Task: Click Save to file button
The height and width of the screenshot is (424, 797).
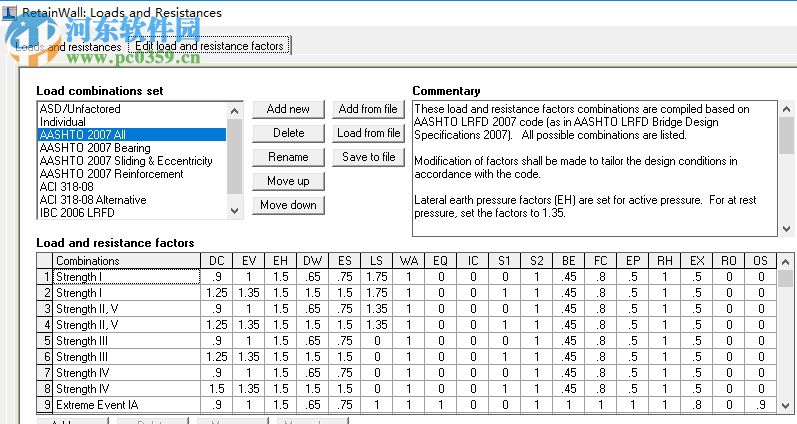Action: (368, 157)
